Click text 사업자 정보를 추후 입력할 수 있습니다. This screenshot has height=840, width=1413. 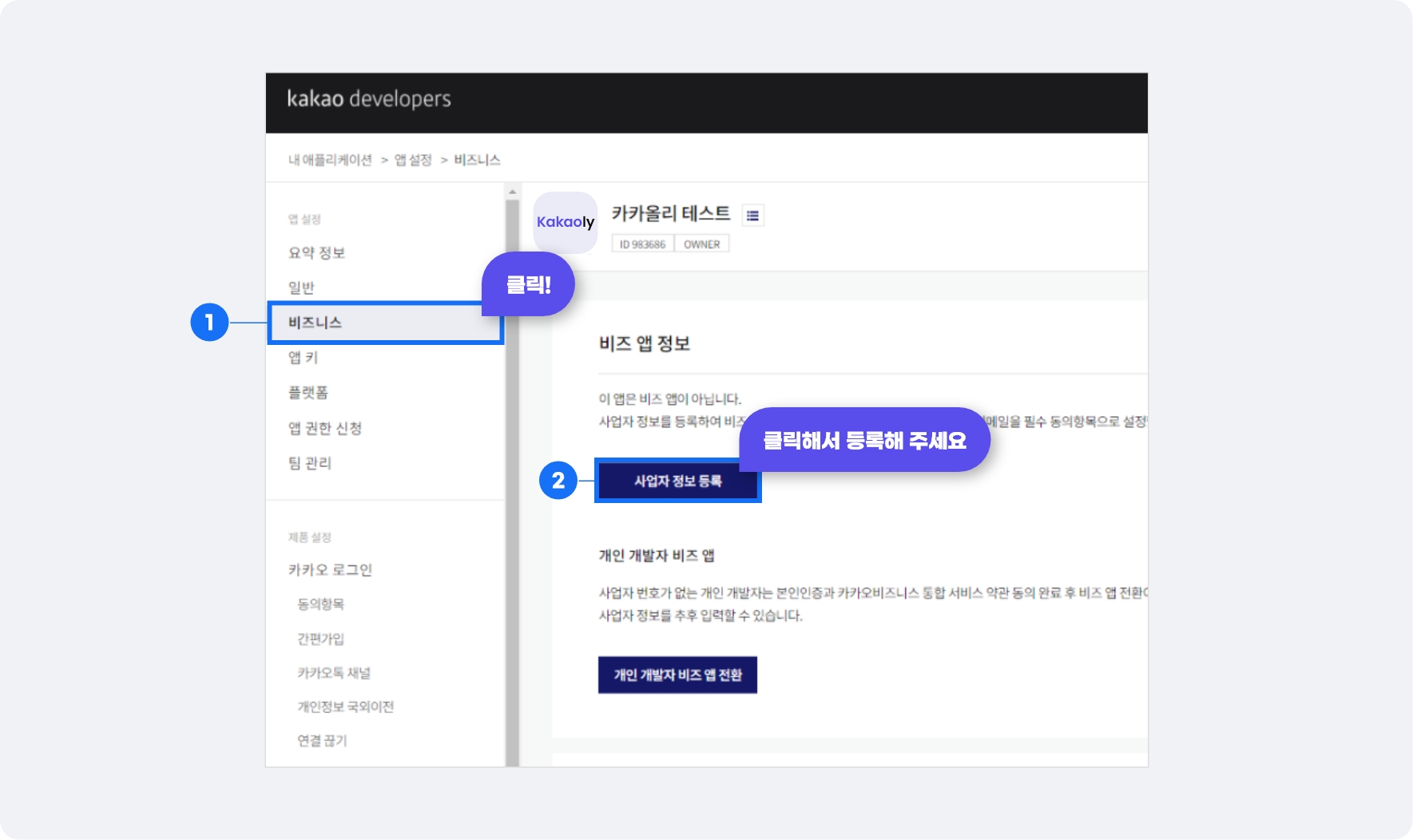(x=701, y=616)
